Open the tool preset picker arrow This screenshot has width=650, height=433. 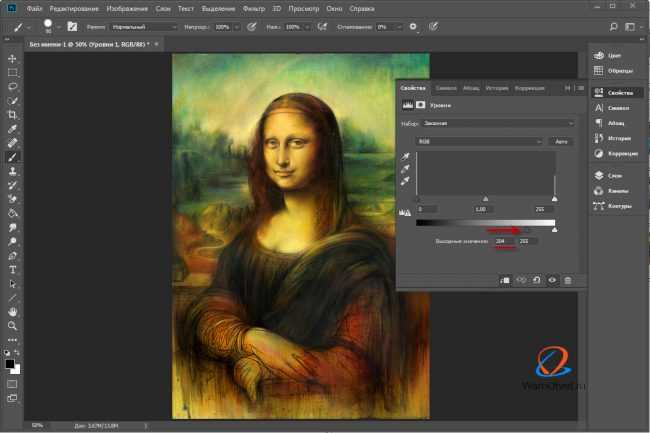point(29,27)
